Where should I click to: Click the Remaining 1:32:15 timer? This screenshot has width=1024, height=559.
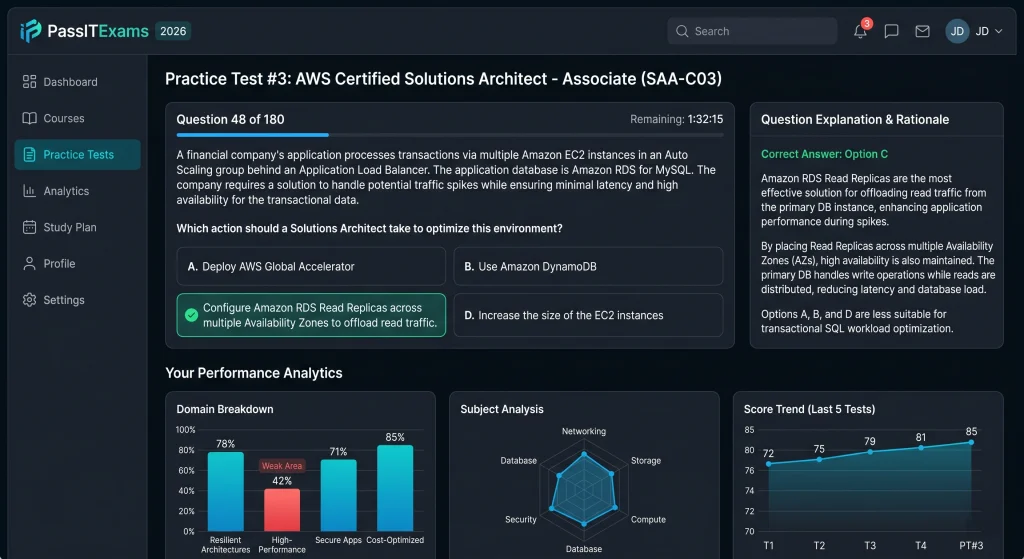(x=677, y=119)
